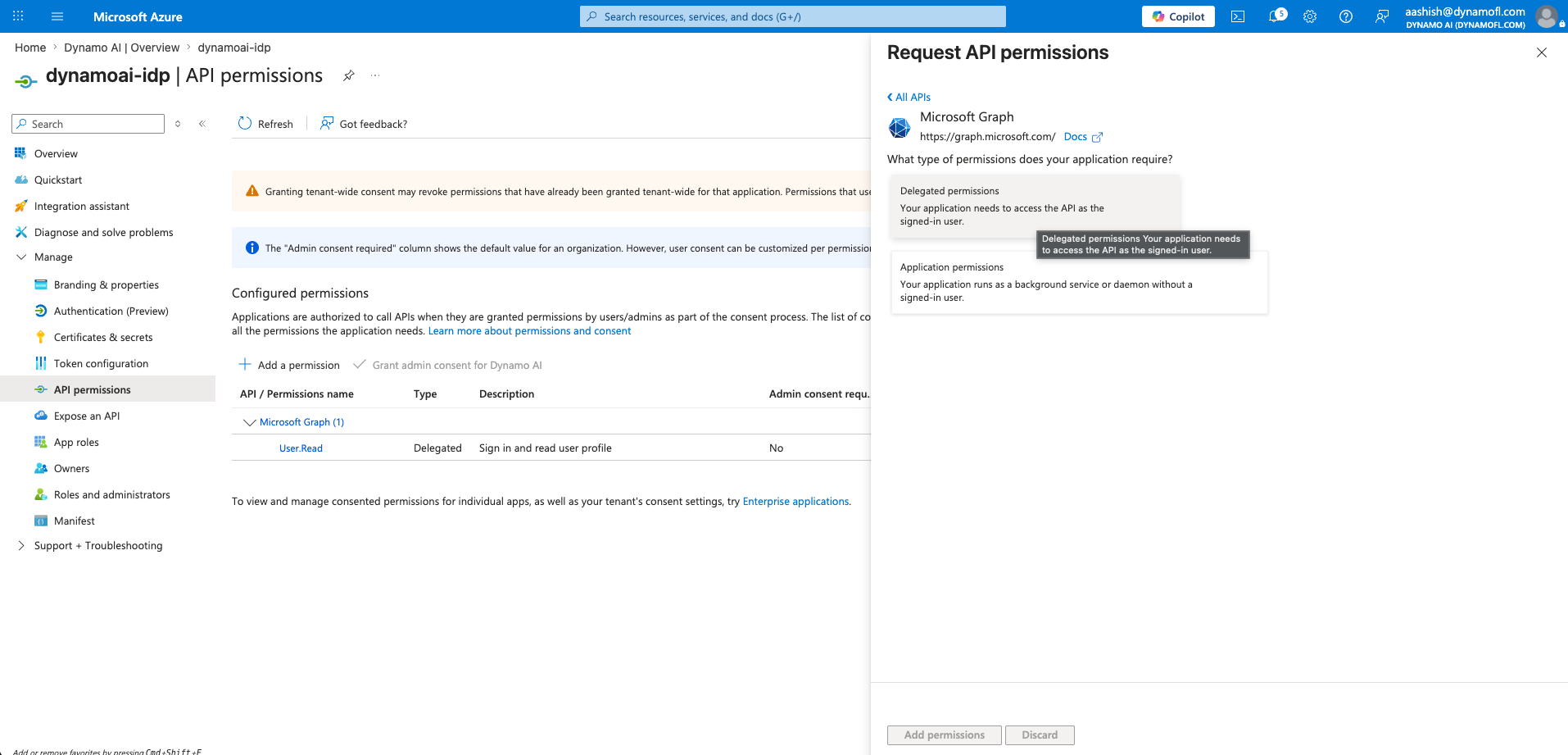Viewport: 1568px width, 755px height.
Task: Open the User.Read permission link
Action: click(301, 448)
